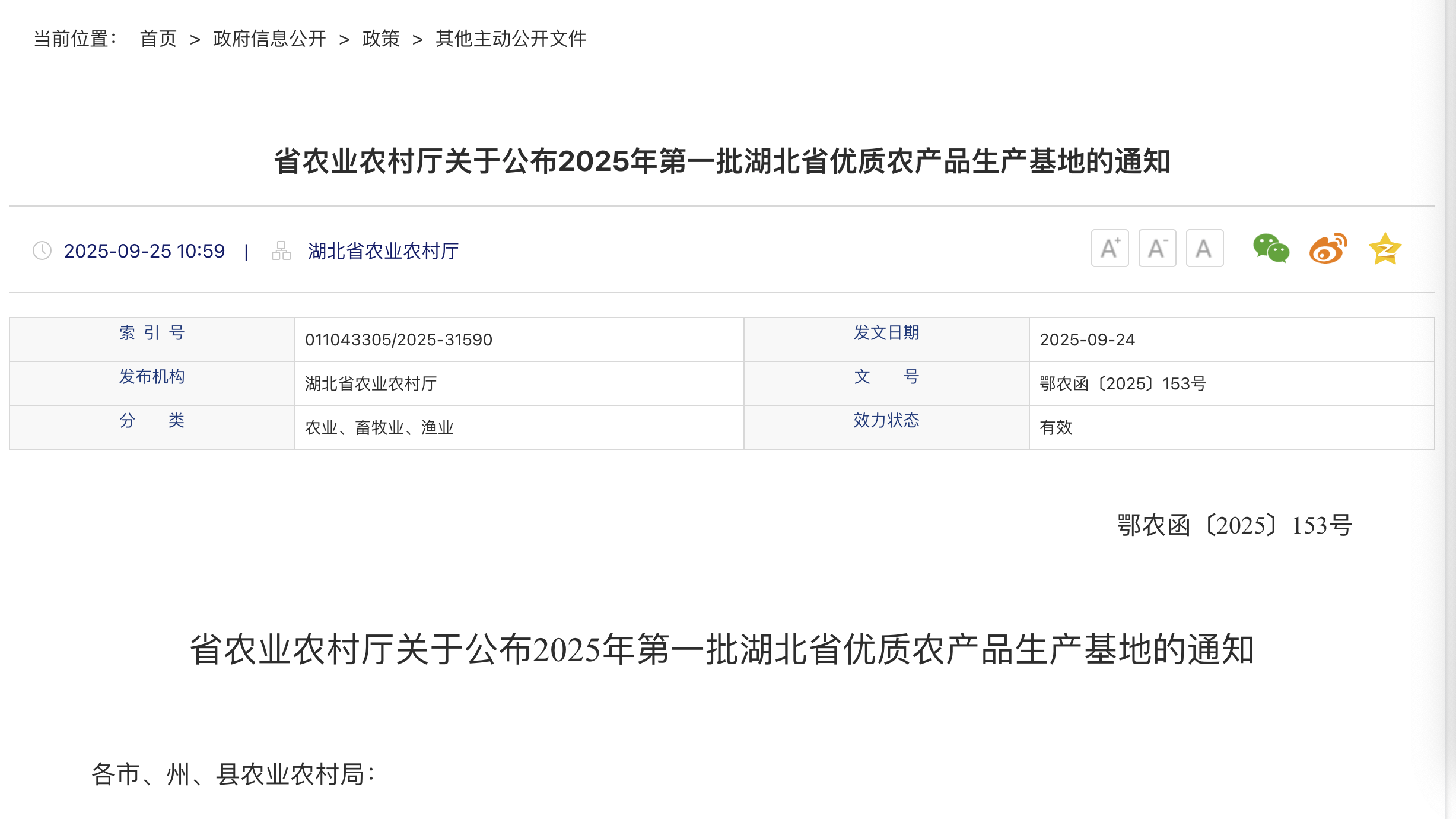Image resolution: width=1456 pixels, height=819 pixels.
Task: Share to QQ Zone star icon
Action: pyautogui.click(x=1385, y=249)
